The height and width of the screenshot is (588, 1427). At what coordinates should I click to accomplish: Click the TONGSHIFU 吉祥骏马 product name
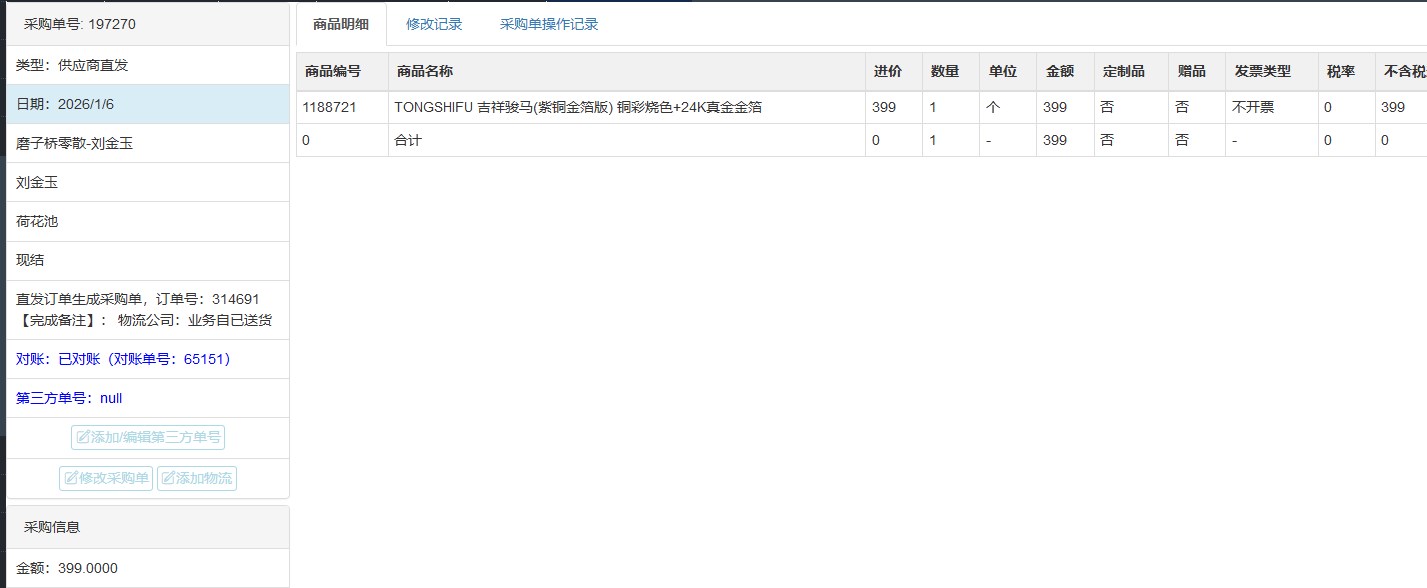(578, 107)
